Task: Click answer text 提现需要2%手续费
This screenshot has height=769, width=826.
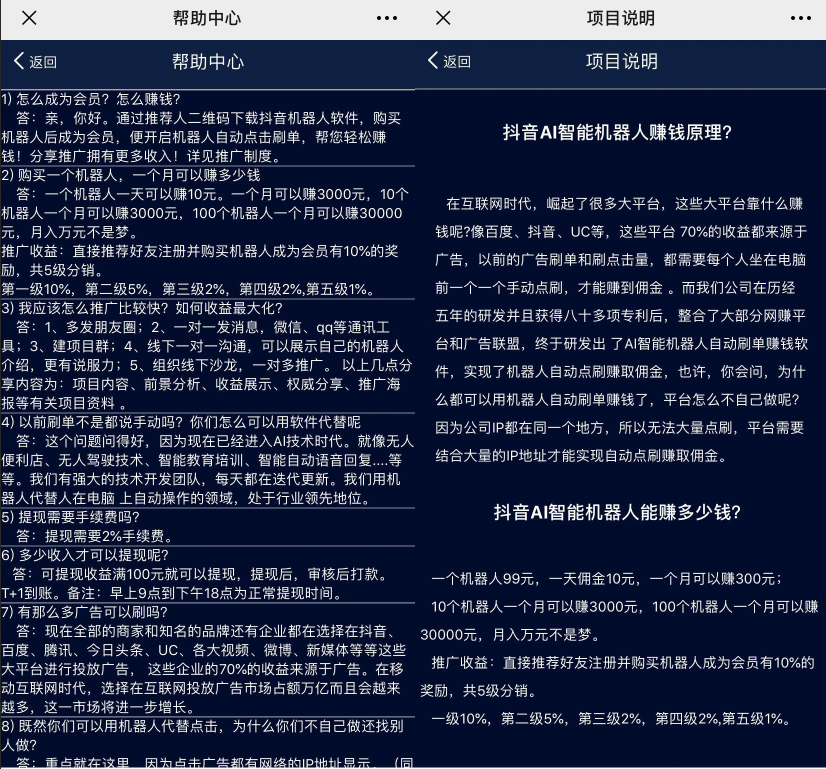Action: [x=95, y=536]
